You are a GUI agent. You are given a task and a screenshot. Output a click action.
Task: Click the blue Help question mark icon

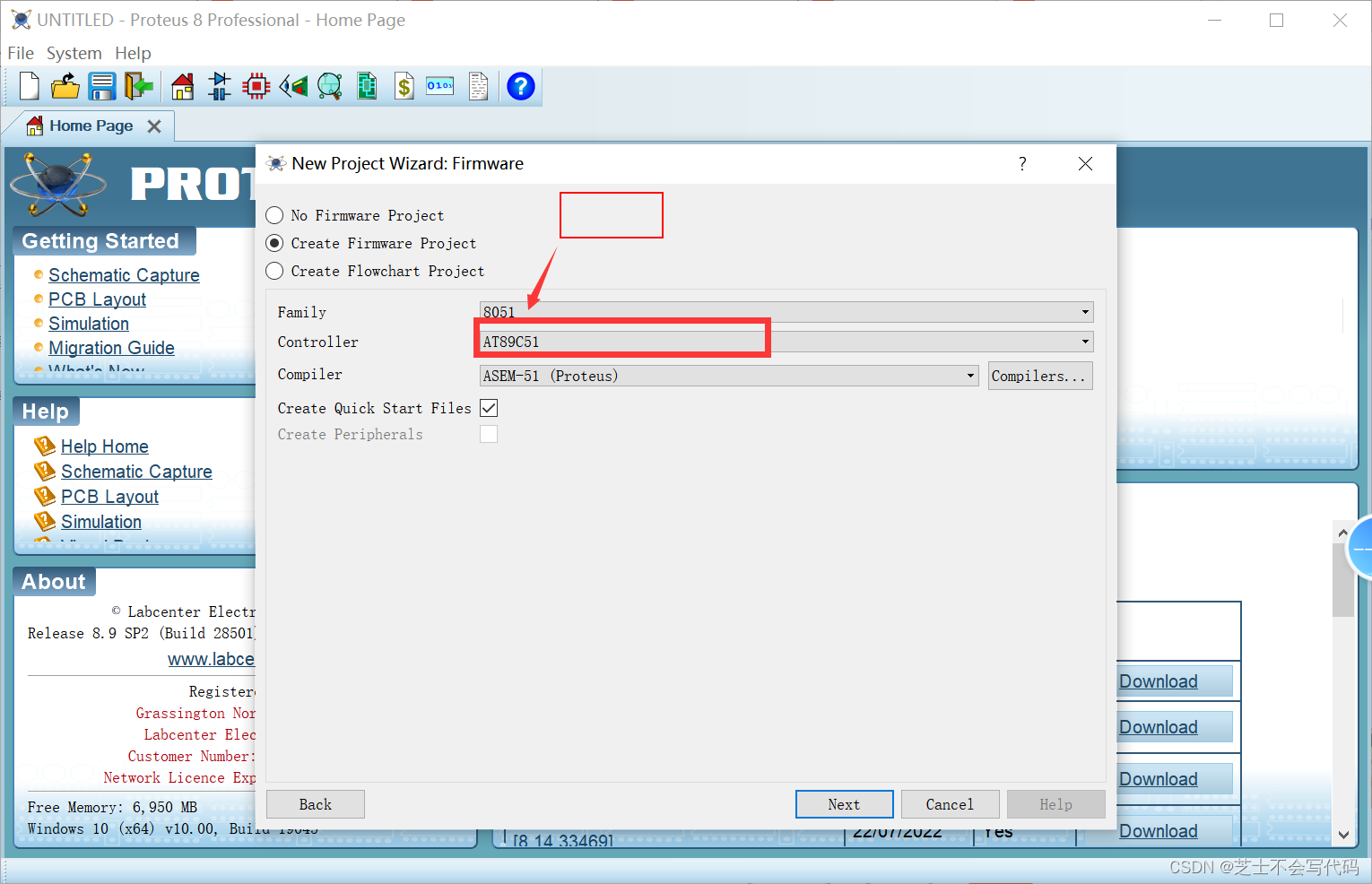click(521, 86)
